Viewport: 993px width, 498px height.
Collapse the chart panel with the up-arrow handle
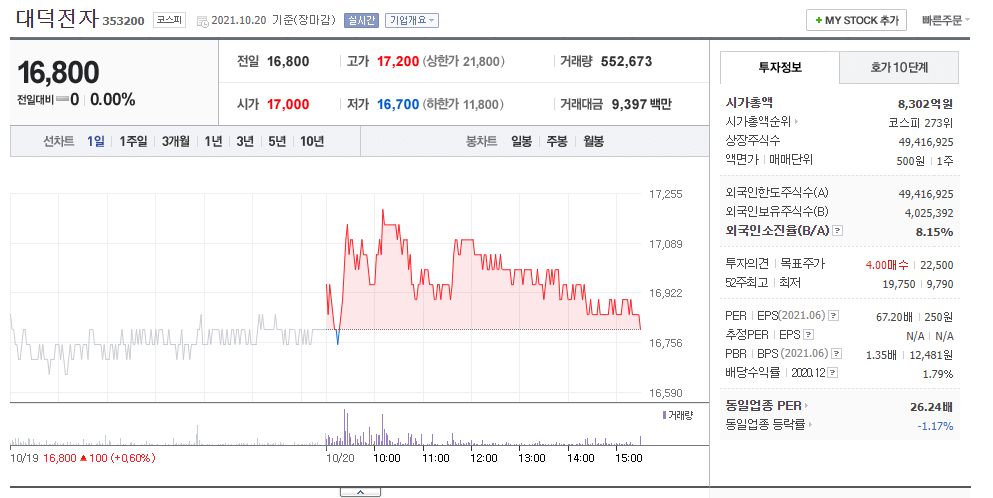pos(360,492)
